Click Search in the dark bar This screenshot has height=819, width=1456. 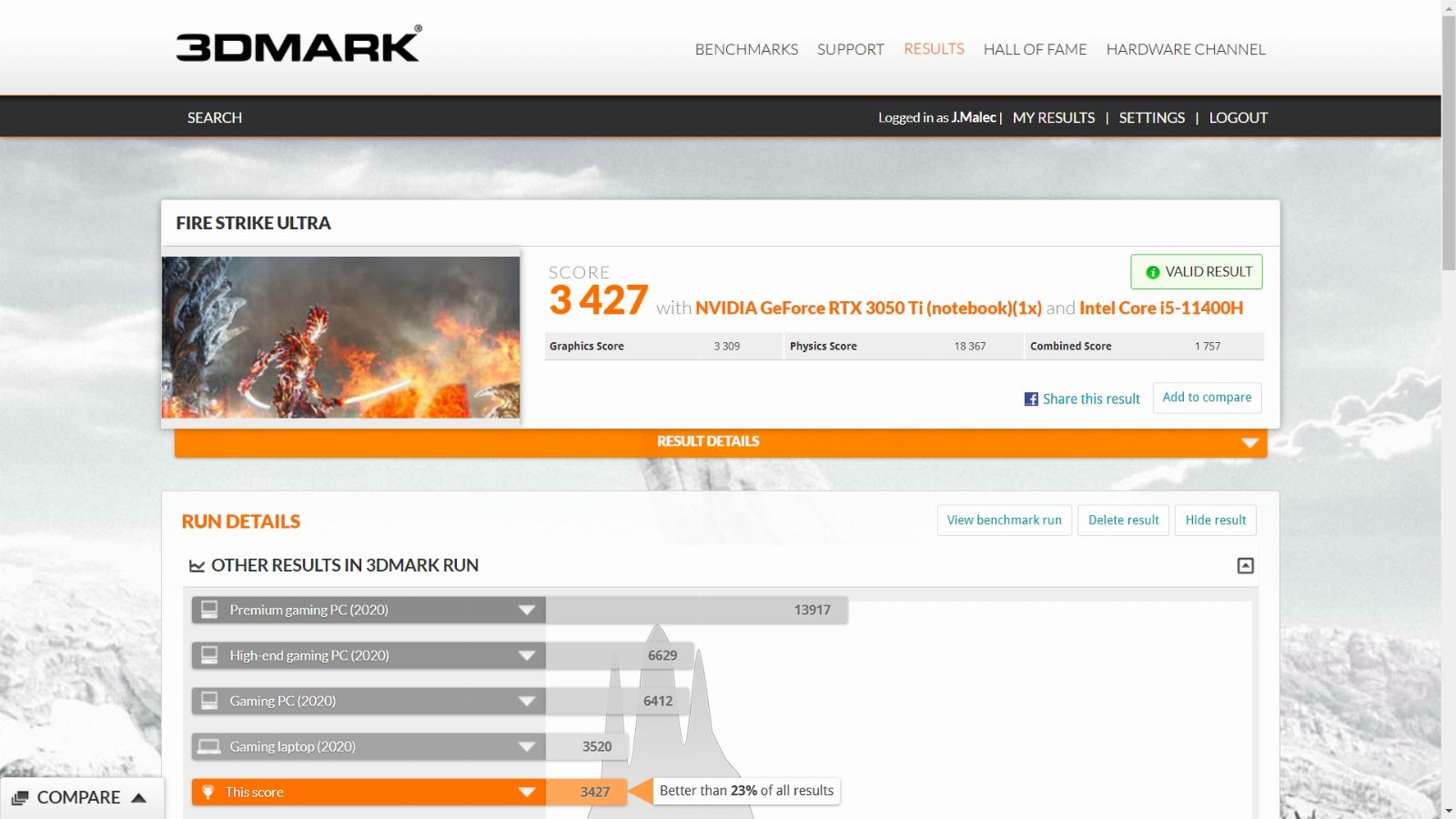coord(215,117)
